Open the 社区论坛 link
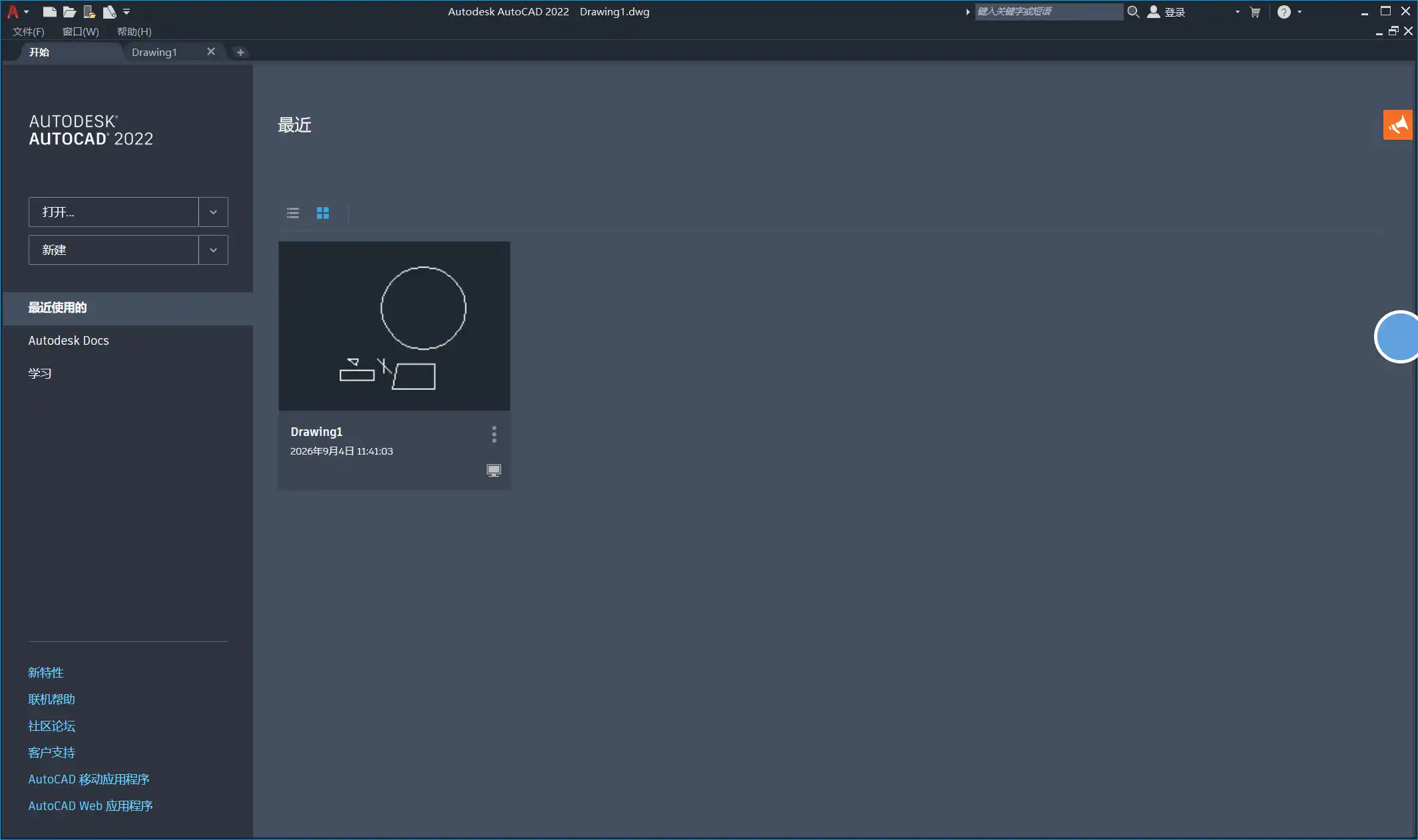The height and width of the screenshot is (840, 1418). click(51, 726)
